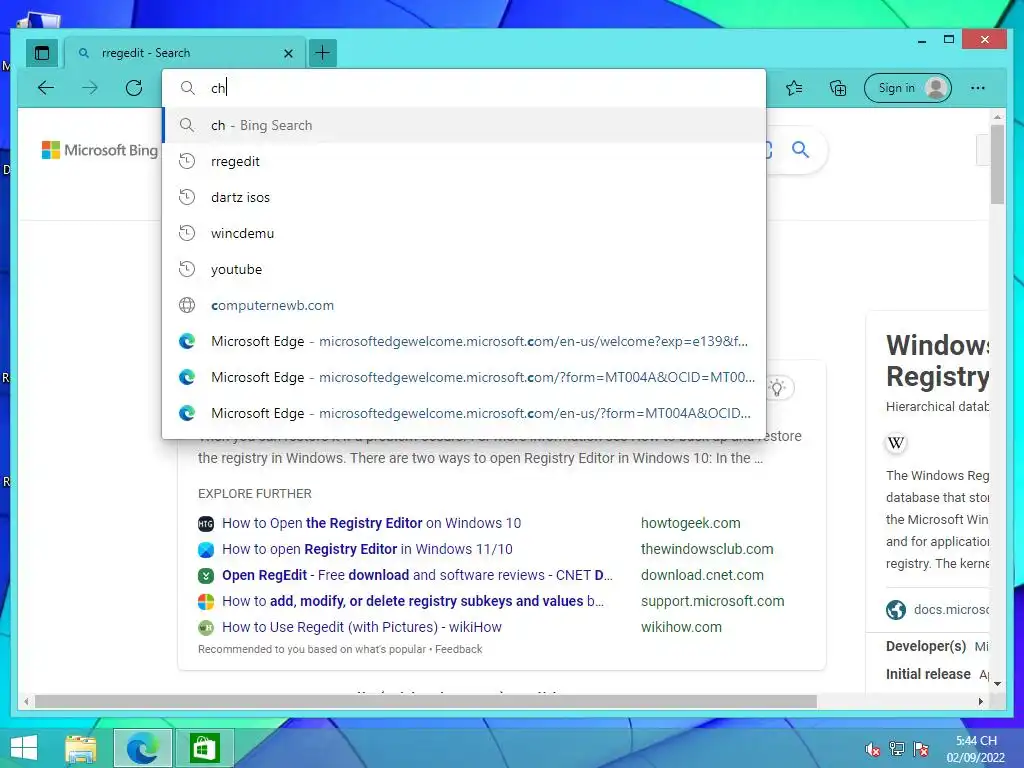
Task: Go back to previous page
Action: [x=46, y=88]
